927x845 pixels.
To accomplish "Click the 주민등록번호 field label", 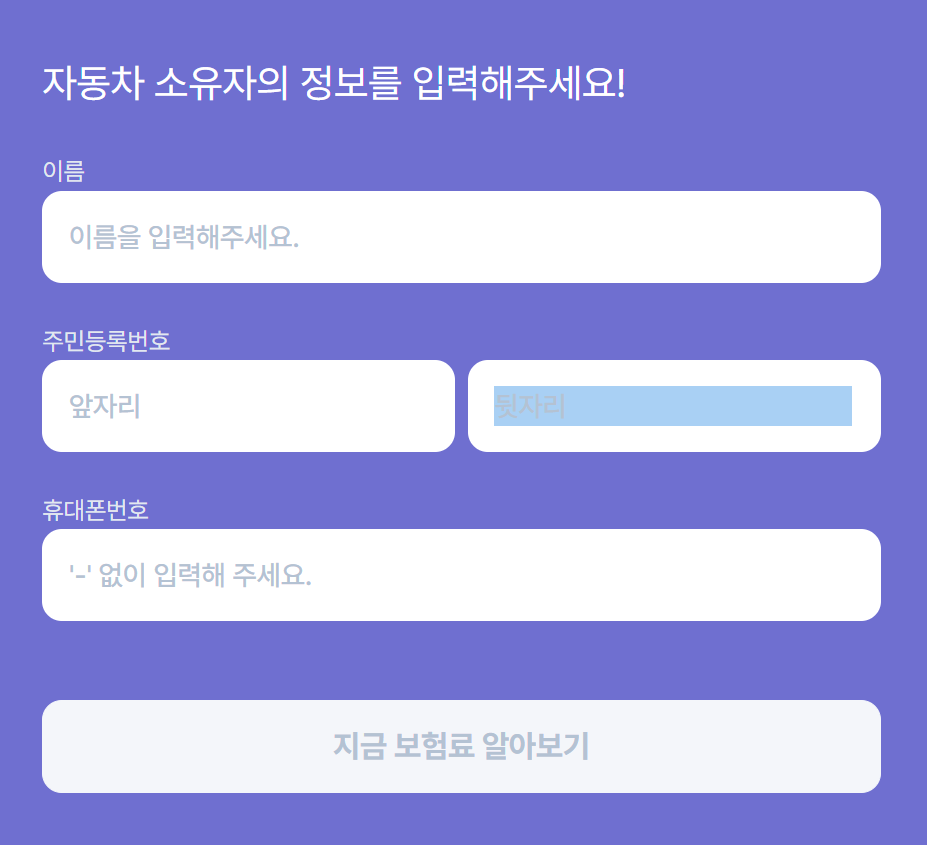I will [x=106, y=341].
